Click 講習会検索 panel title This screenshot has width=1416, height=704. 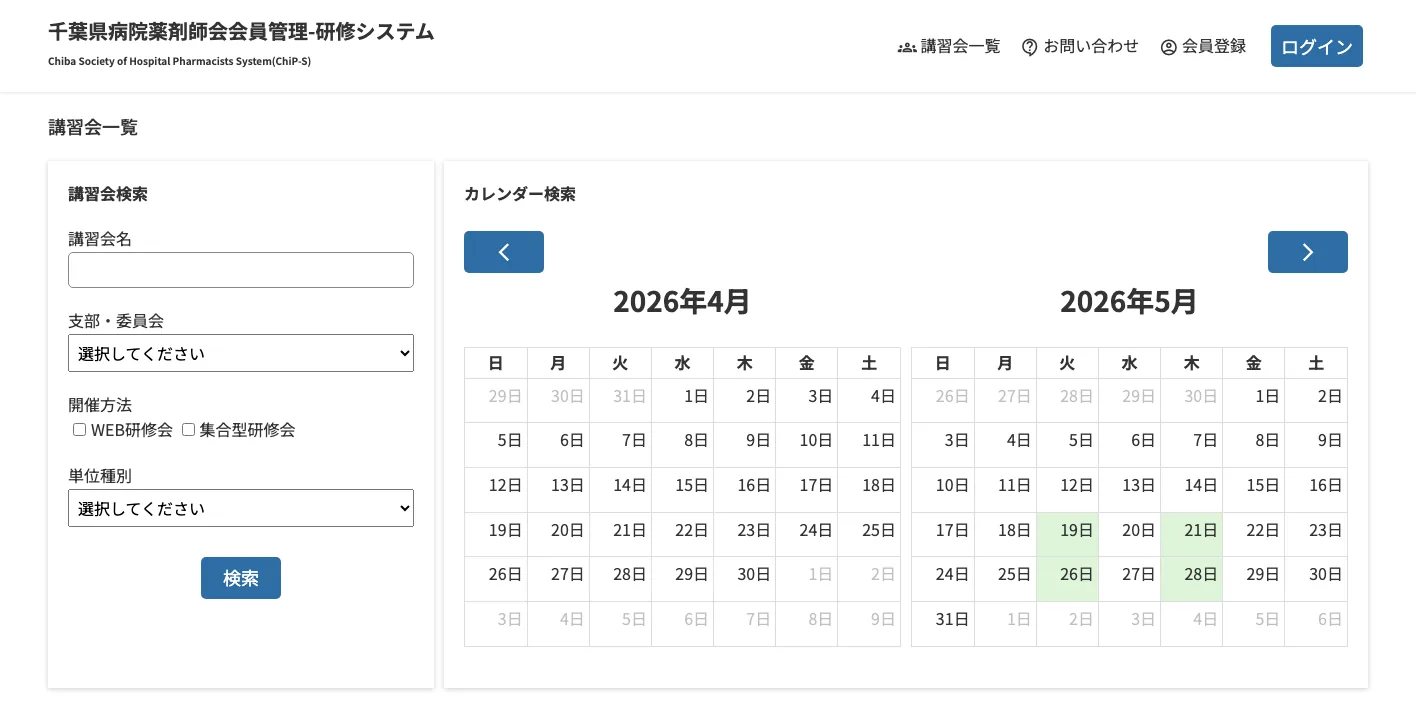(x=108, y=194)
